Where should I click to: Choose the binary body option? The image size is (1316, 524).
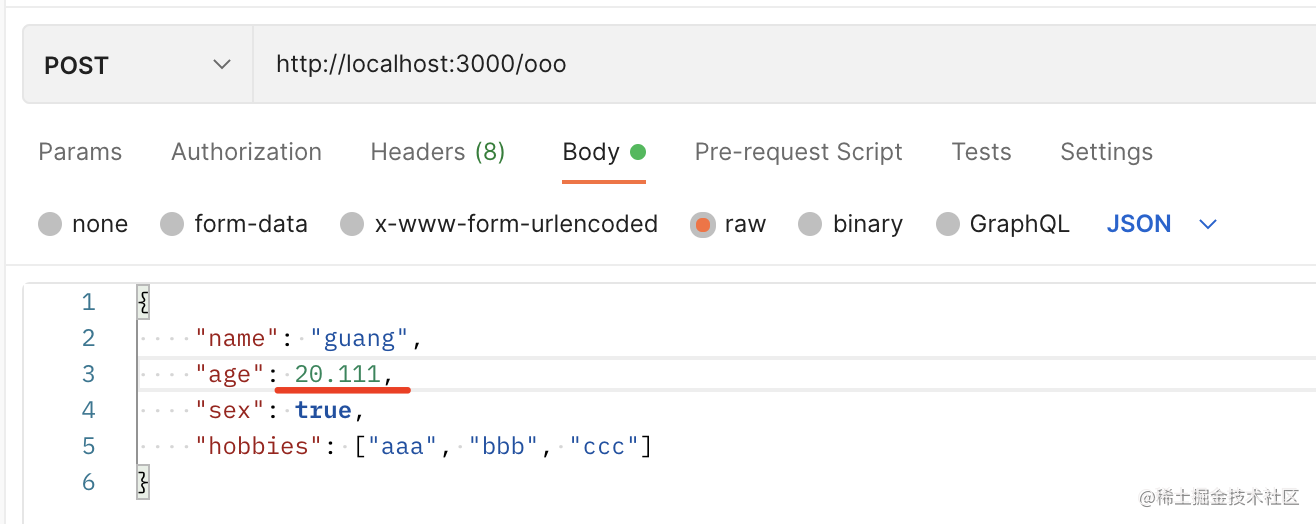click(x=810, y=224)
